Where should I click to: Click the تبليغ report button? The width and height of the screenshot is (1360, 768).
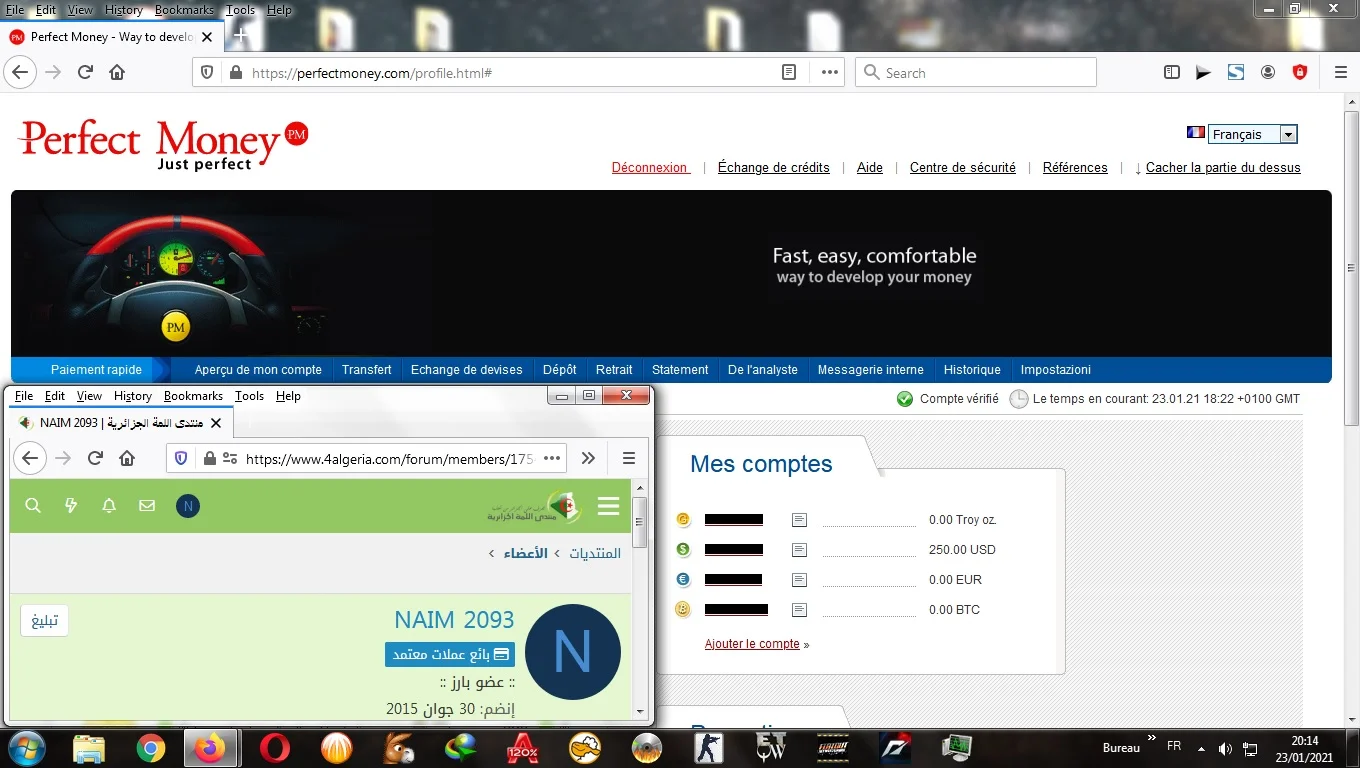pos(44,621)
